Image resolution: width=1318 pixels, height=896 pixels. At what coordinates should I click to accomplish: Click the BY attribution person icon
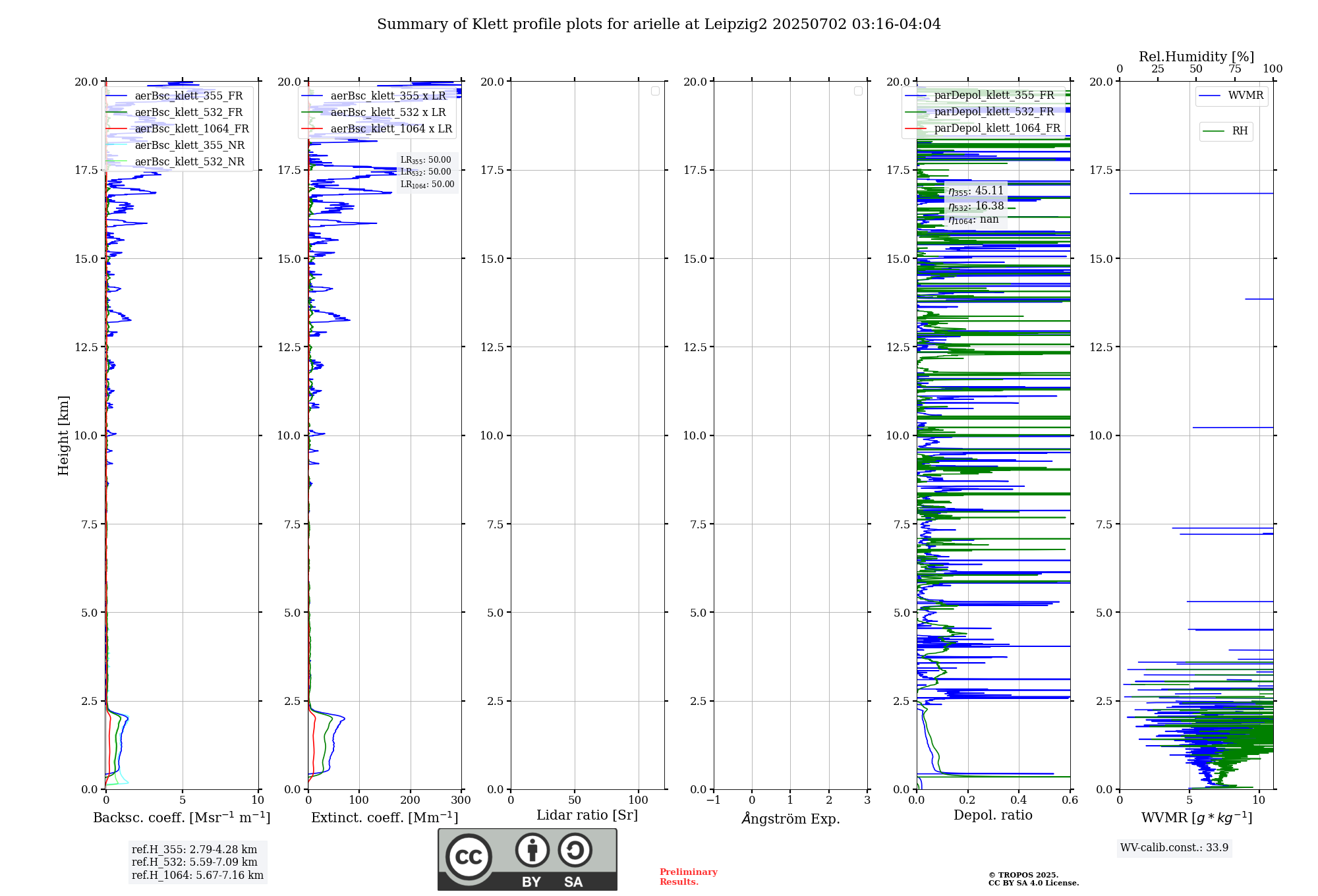coord(532,850)
